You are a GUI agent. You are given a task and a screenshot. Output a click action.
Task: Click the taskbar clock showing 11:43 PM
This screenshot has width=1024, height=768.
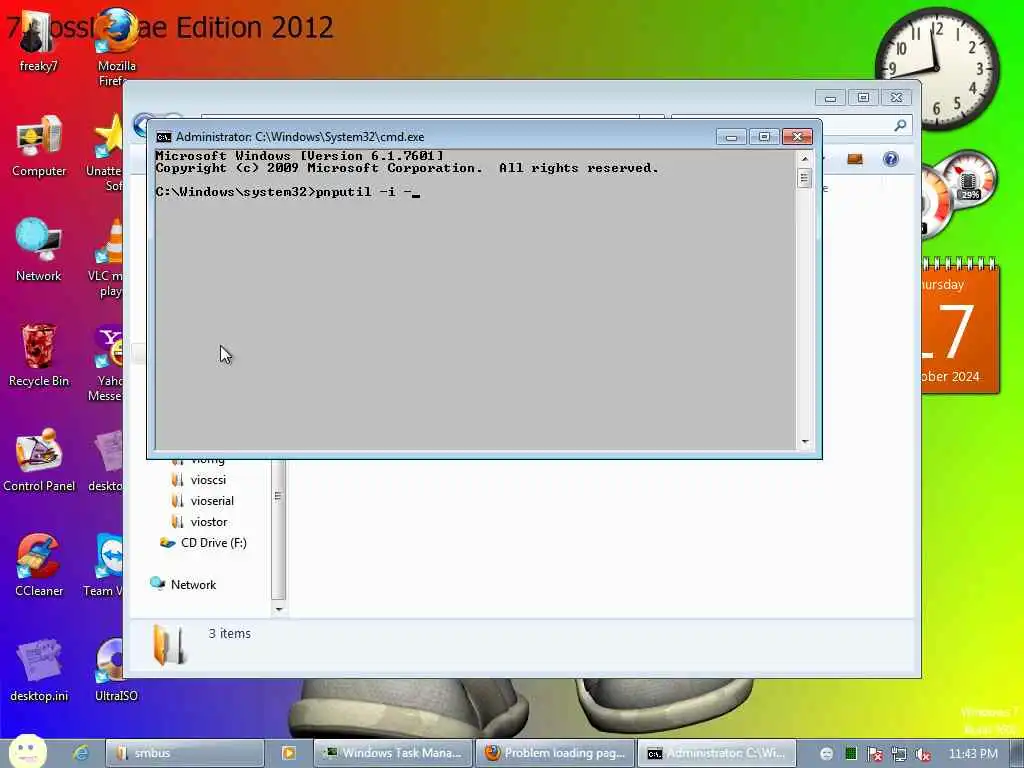[x=973, y=754]
